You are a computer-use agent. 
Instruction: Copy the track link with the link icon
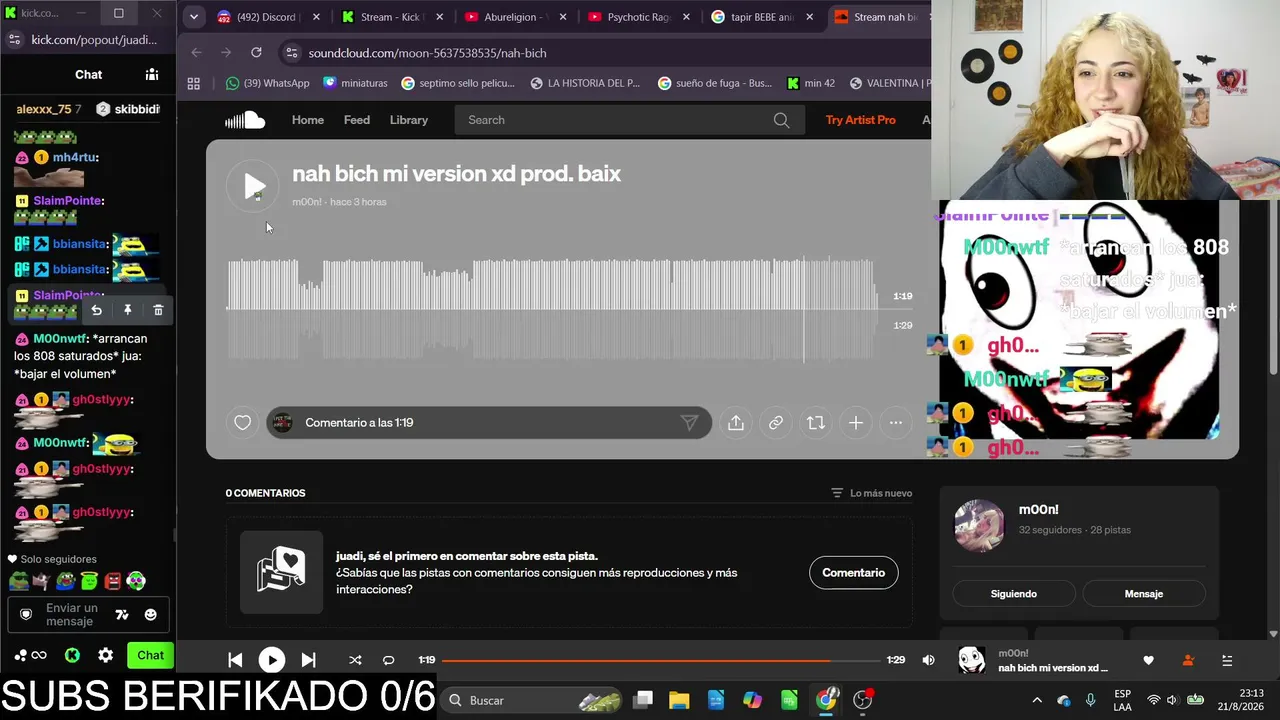tap(776, 423)
